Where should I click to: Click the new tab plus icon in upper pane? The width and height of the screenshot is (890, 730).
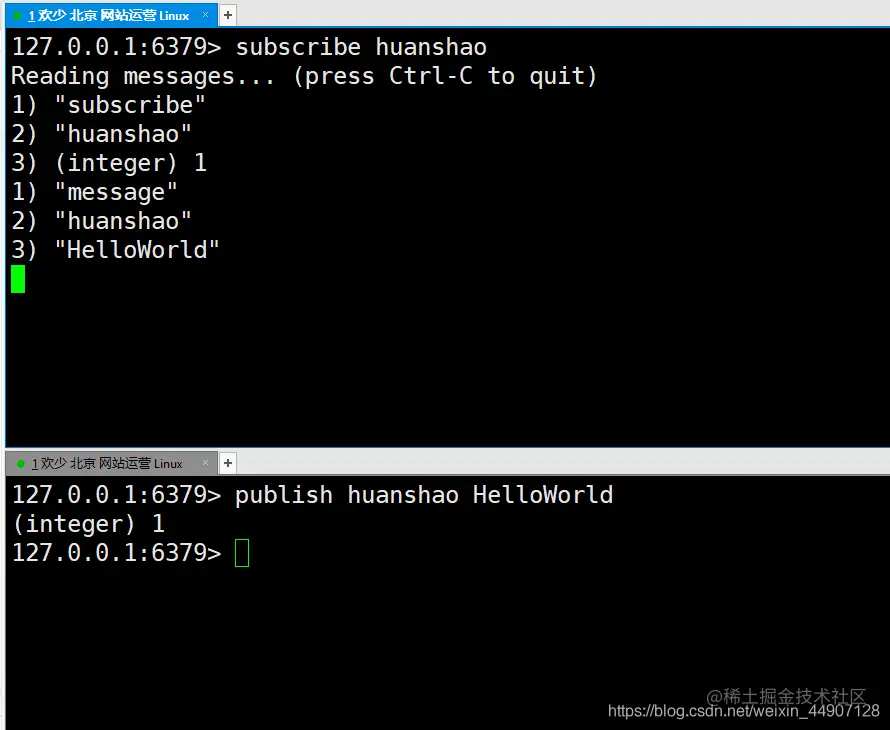point(228,15)
